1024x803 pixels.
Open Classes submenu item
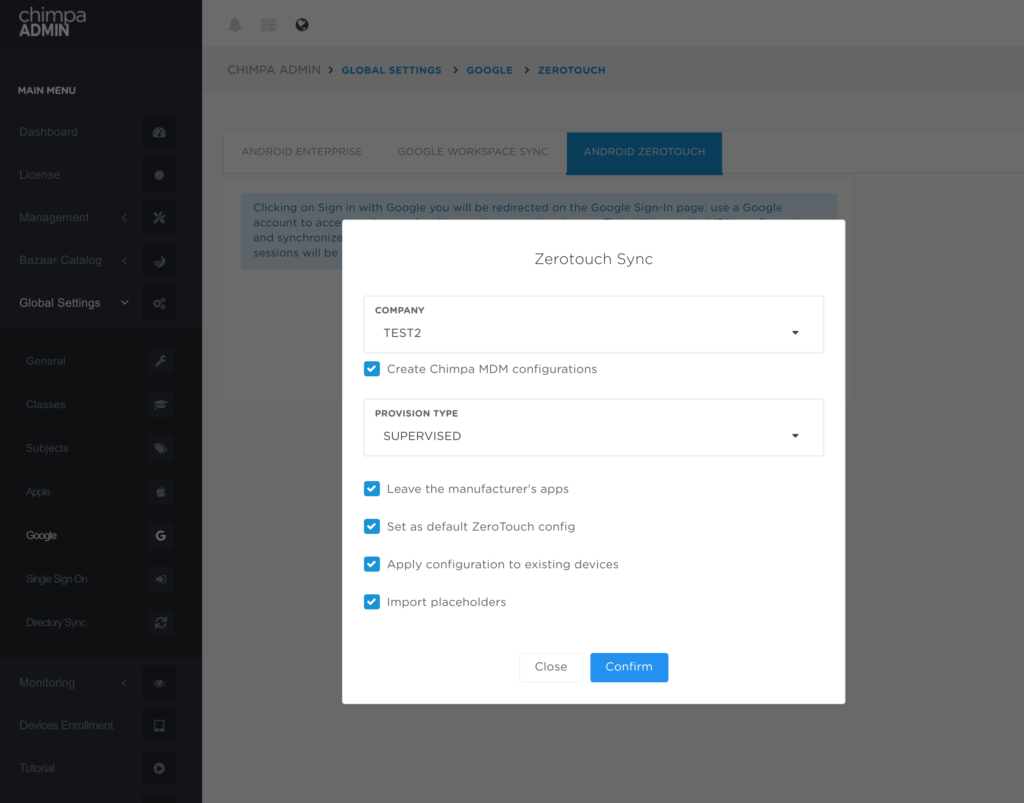46,405
